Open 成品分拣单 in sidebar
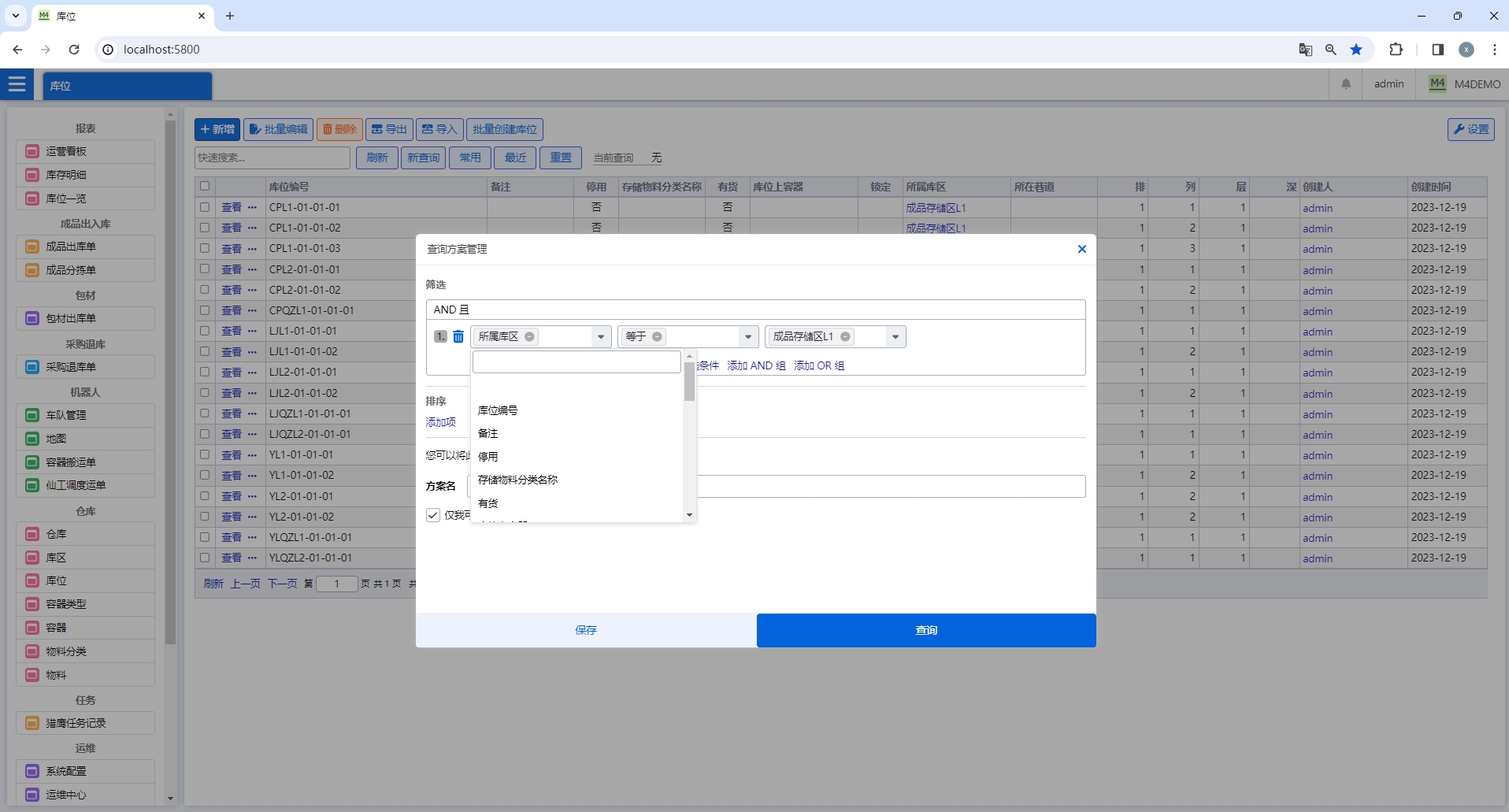This screenshot has height=812, width=1509. [x=85, y=270]
